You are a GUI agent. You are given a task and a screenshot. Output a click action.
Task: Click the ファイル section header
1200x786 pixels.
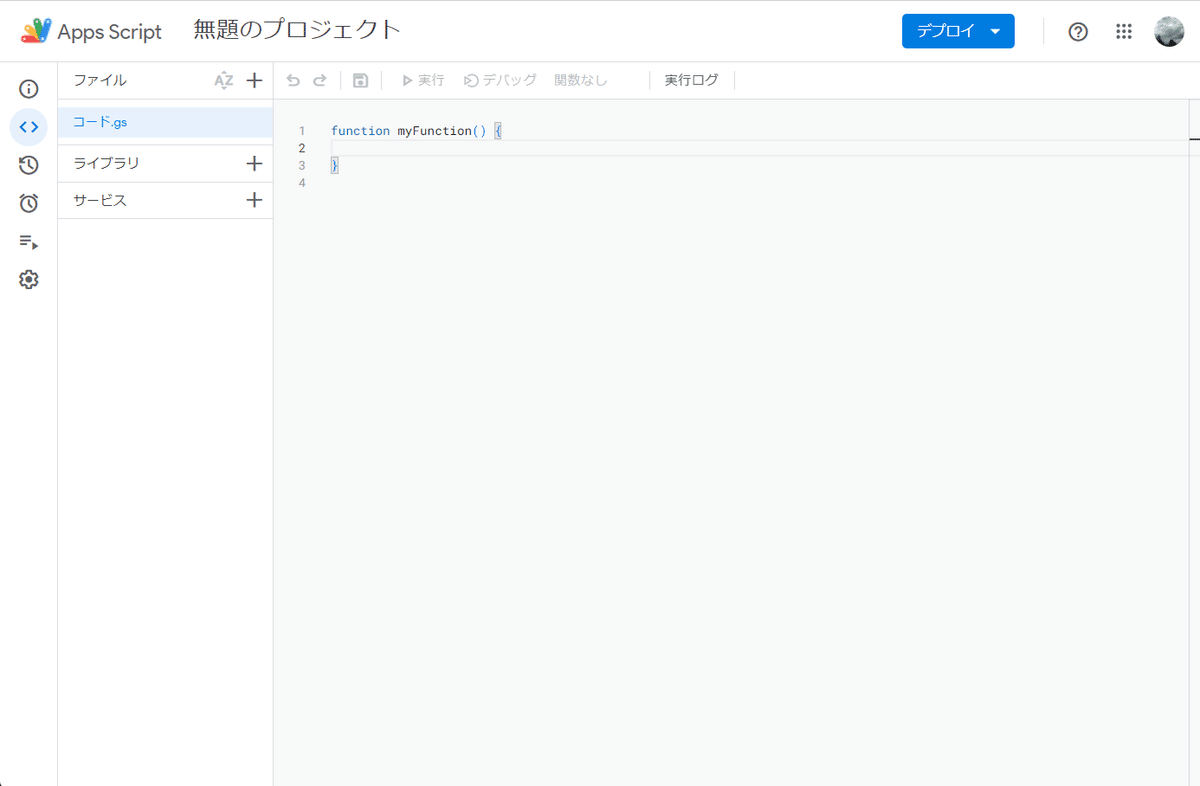[x=100, y=80]
